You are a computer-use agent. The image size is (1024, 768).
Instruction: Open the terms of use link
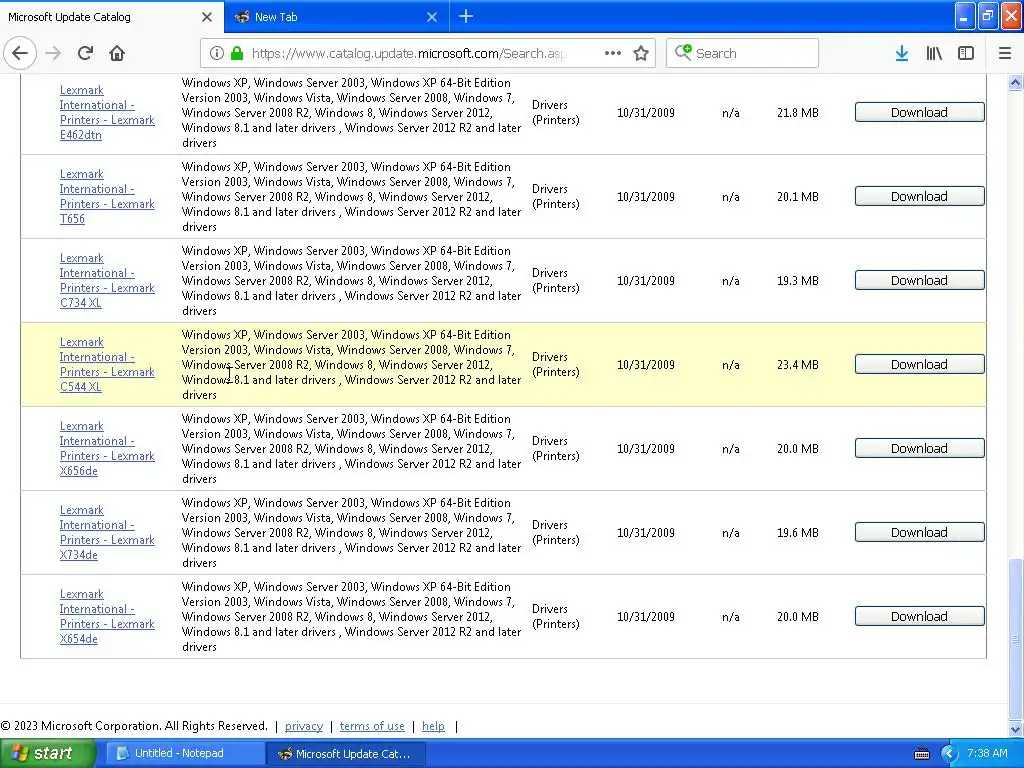pos(372,726)
